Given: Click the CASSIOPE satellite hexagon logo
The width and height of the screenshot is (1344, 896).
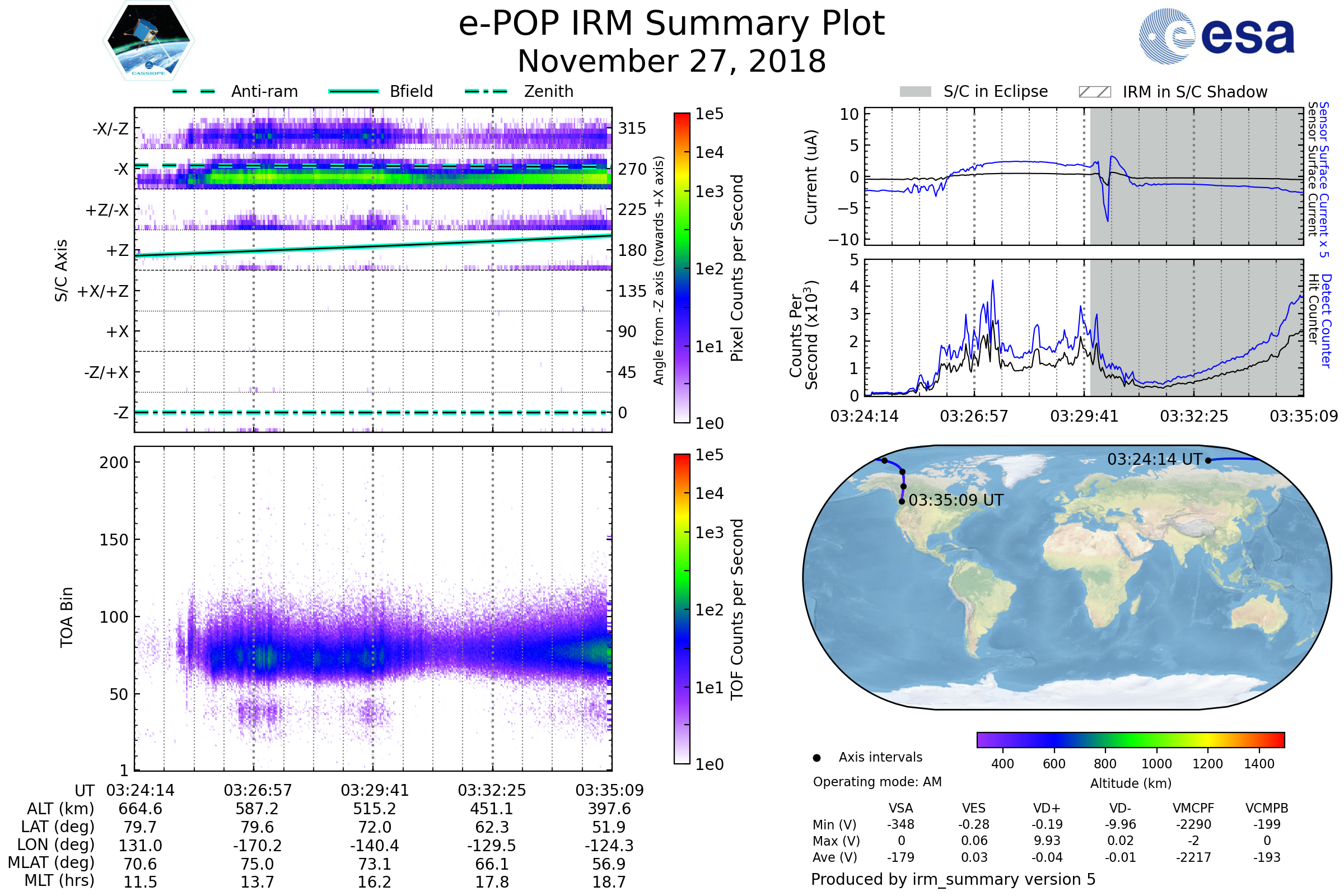Looking at the screenshot, I should [148, 41].
